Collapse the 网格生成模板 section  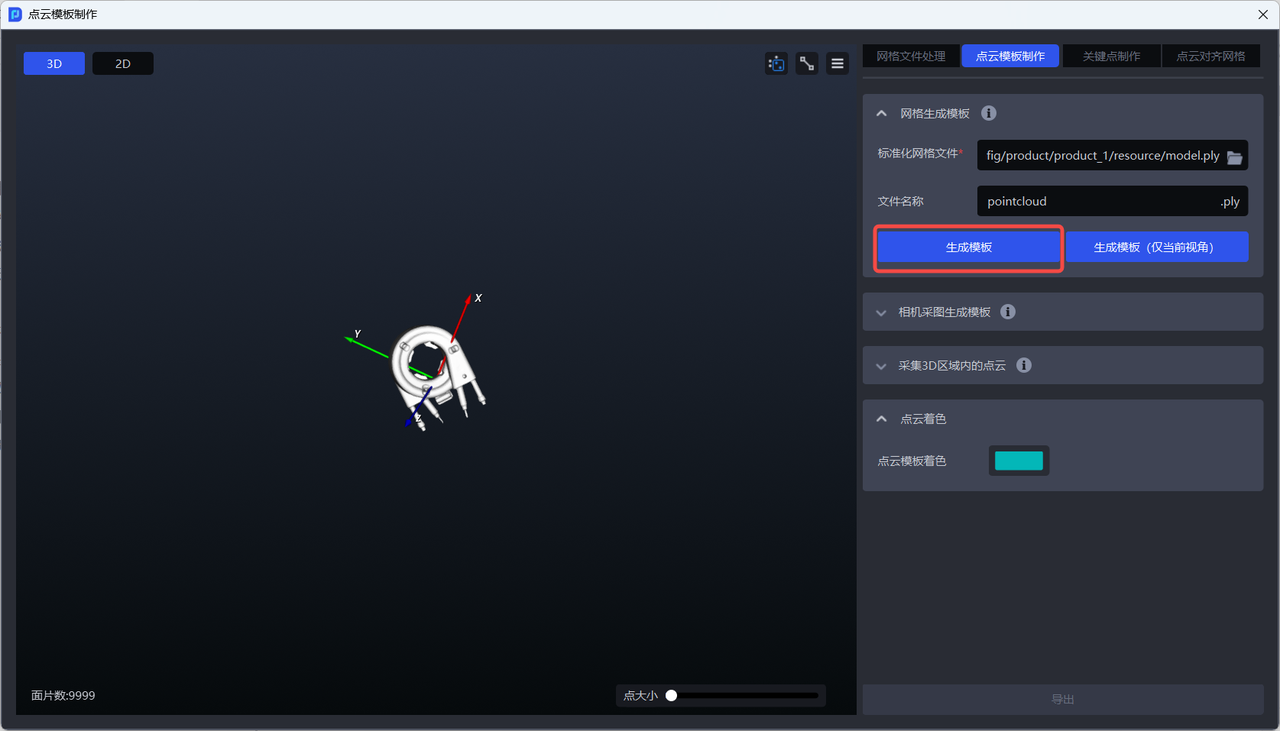pyautogui.click(x=881, y=114)
